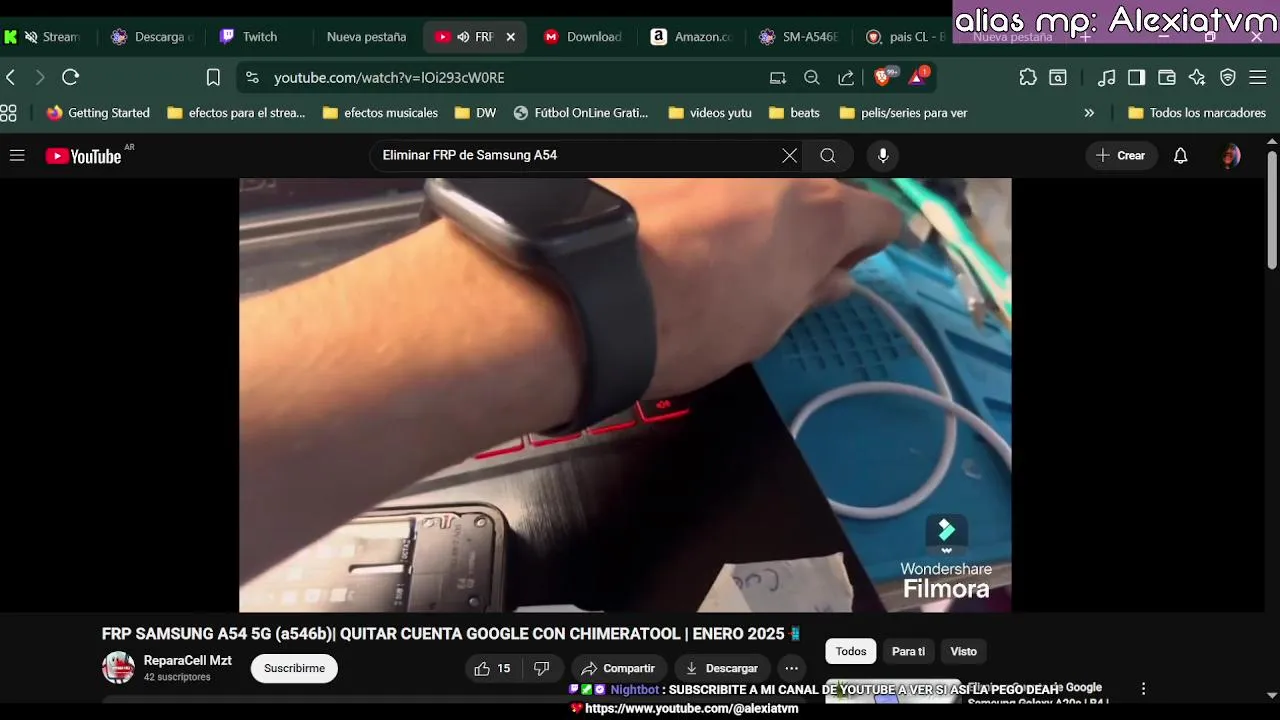
Task: Open site settings icon in address bar
Action: coord(252,77)
